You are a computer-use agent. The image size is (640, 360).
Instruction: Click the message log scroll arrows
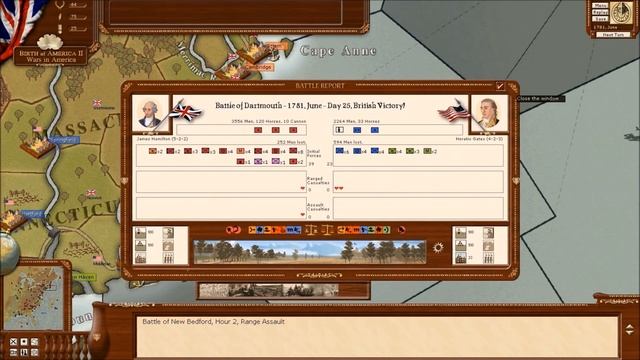630,330
